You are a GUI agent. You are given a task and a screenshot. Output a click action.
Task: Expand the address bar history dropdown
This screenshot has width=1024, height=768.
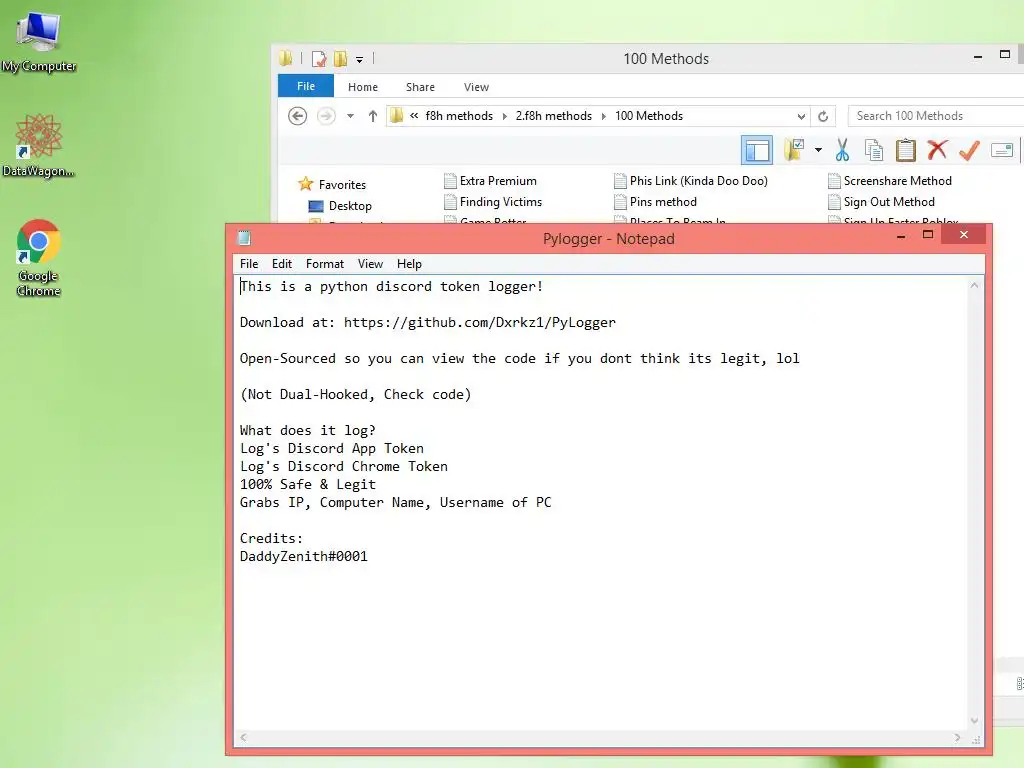point(801,116)
